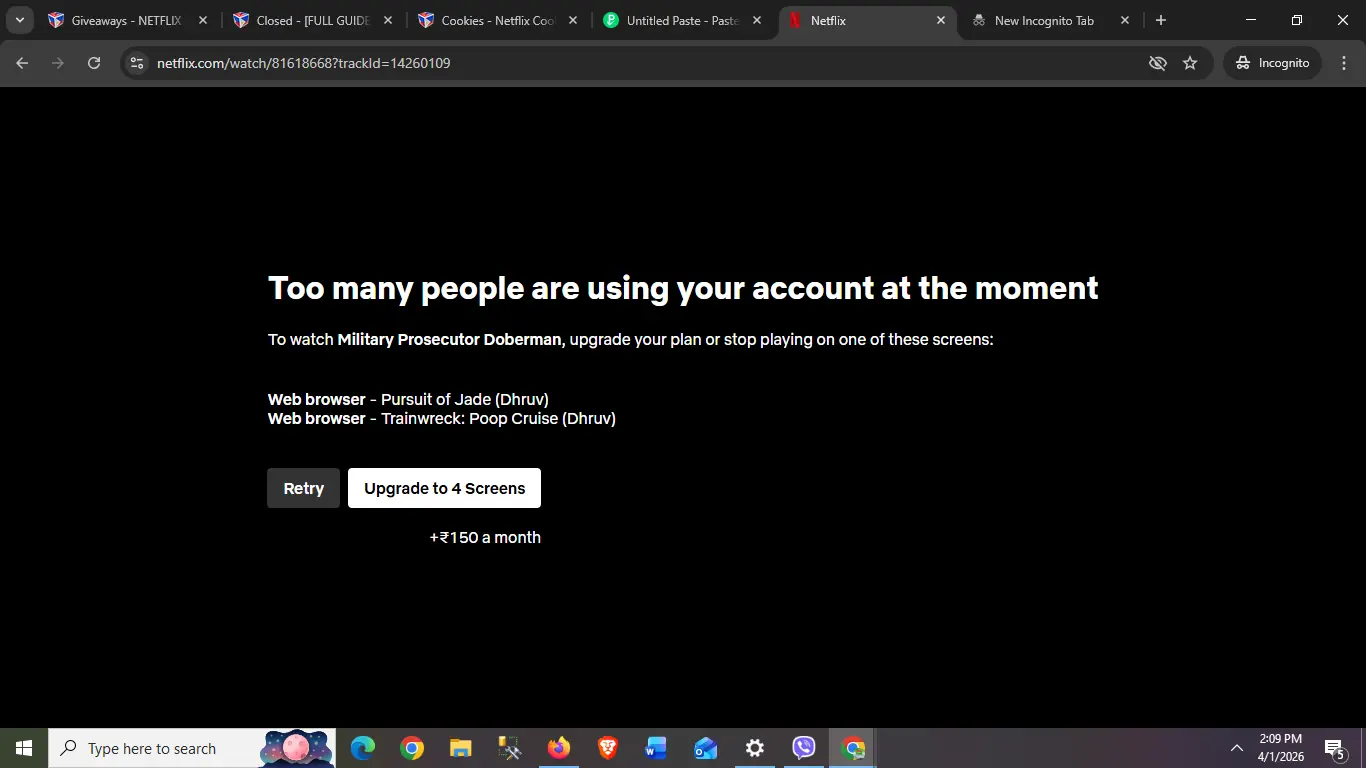View site information for netflix.com

click(x=138, y=63)
